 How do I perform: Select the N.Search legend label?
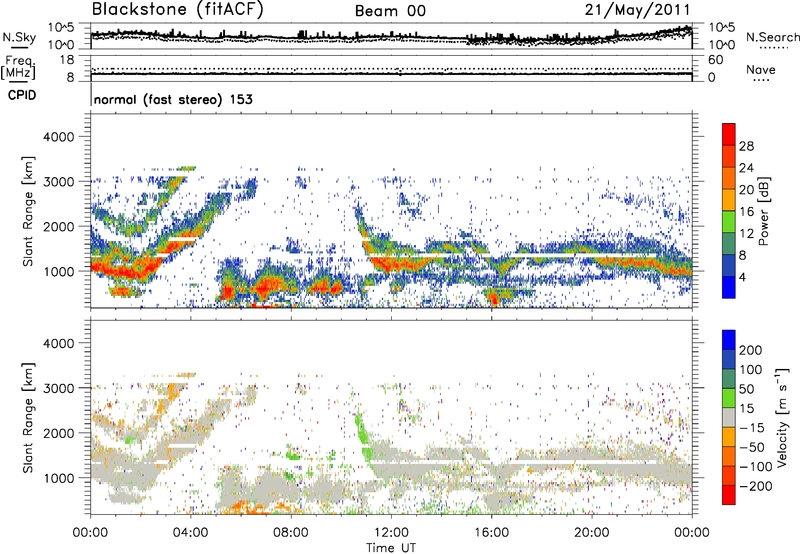[x=772, y=37]
